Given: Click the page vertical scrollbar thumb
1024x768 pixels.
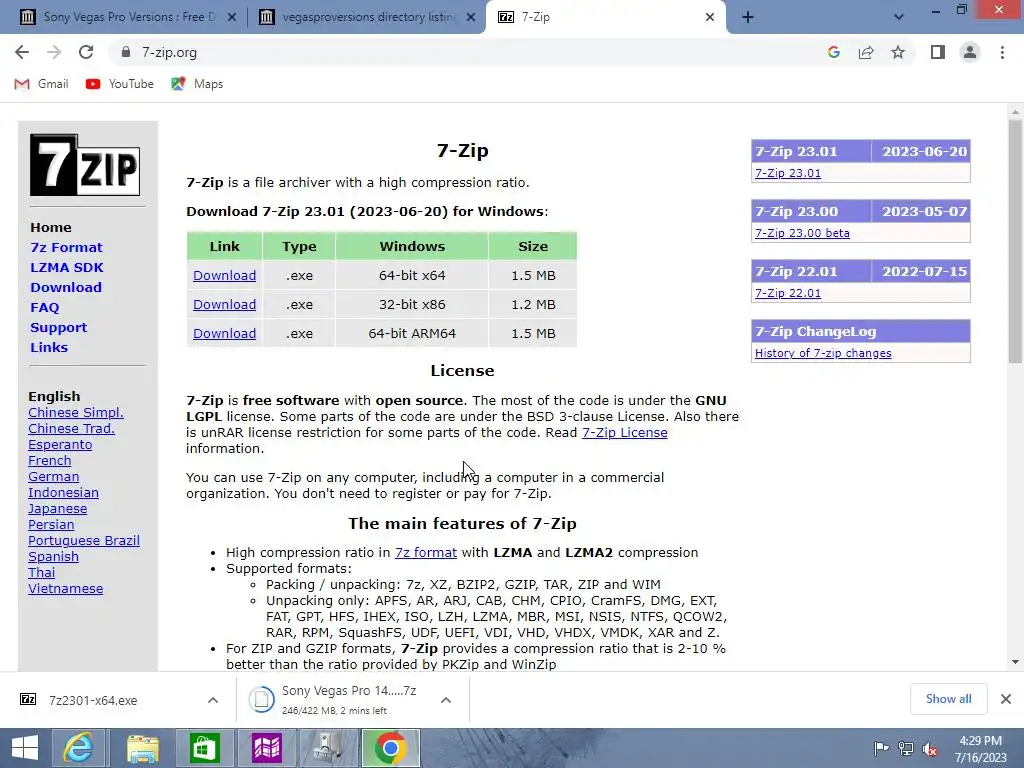Looking at the screenshot, I should 1015,242.
